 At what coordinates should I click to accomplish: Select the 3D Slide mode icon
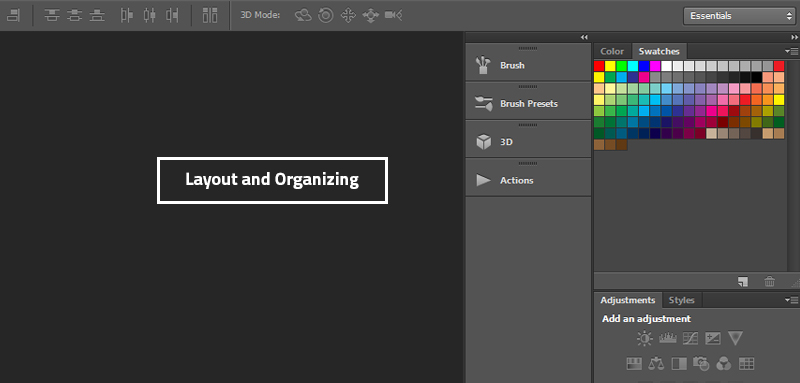pos(370,15)
